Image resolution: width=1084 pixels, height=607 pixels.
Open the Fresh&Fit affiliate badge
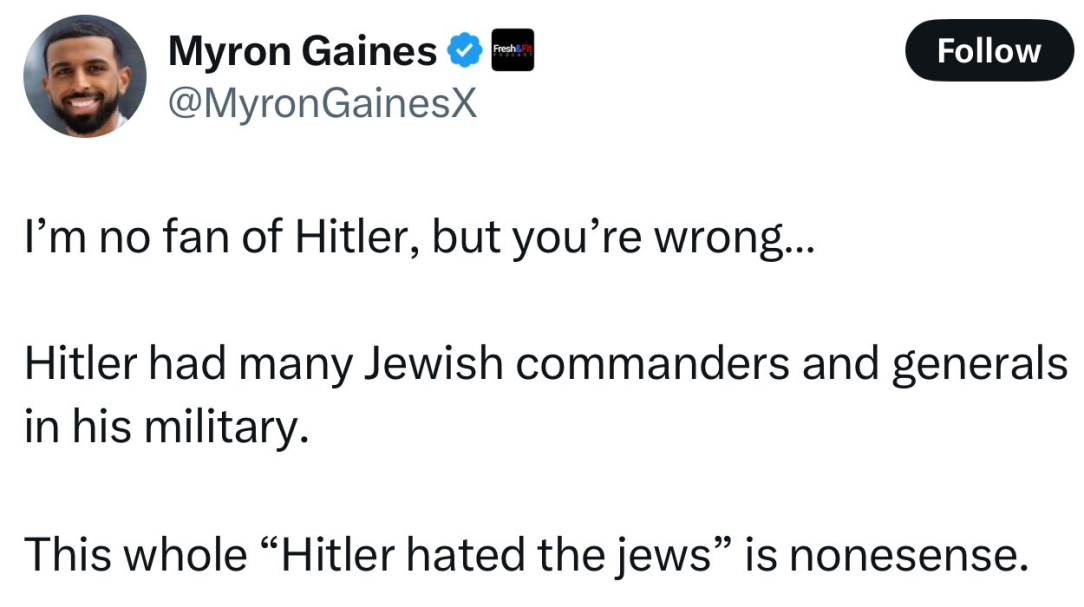point(512,50)
